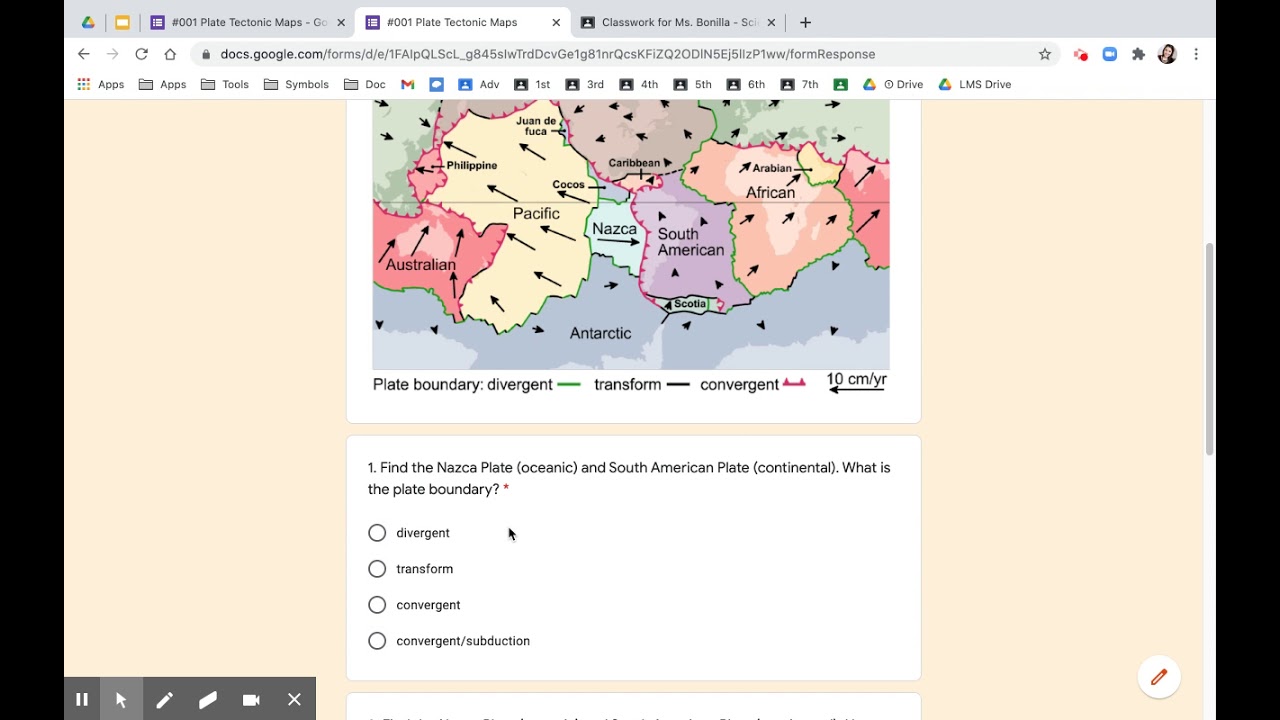
Task: Open Apps grid shortcut in bookmarks bar
Action: [101, 84]
